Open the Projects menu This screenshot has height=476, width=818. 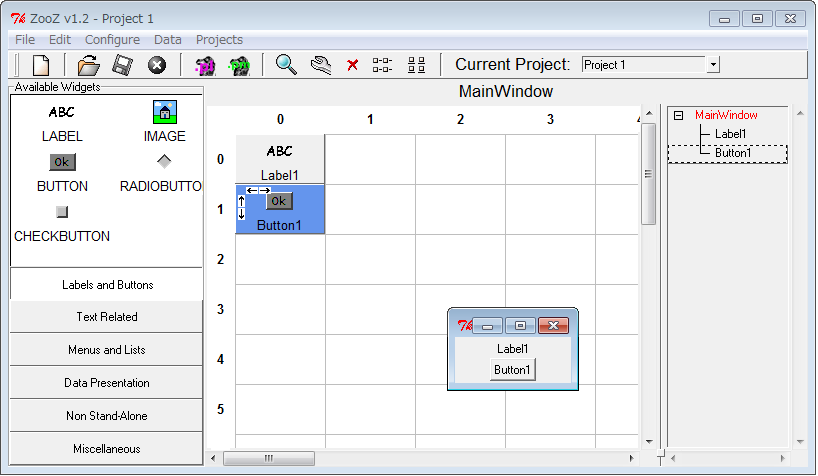[219, 40]
